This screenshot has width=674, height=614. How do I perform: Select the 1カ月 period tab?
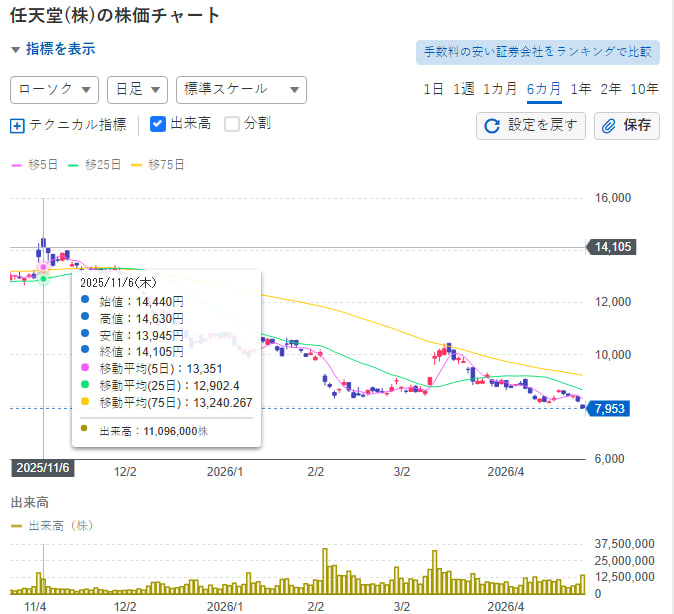click(x=500, y=89)
